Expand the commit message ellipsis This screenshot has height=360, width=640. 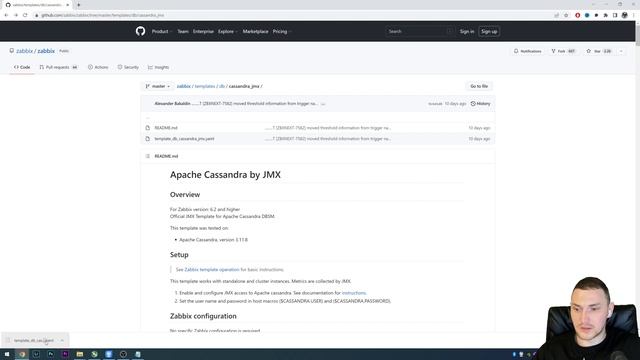tap(323, 104)
